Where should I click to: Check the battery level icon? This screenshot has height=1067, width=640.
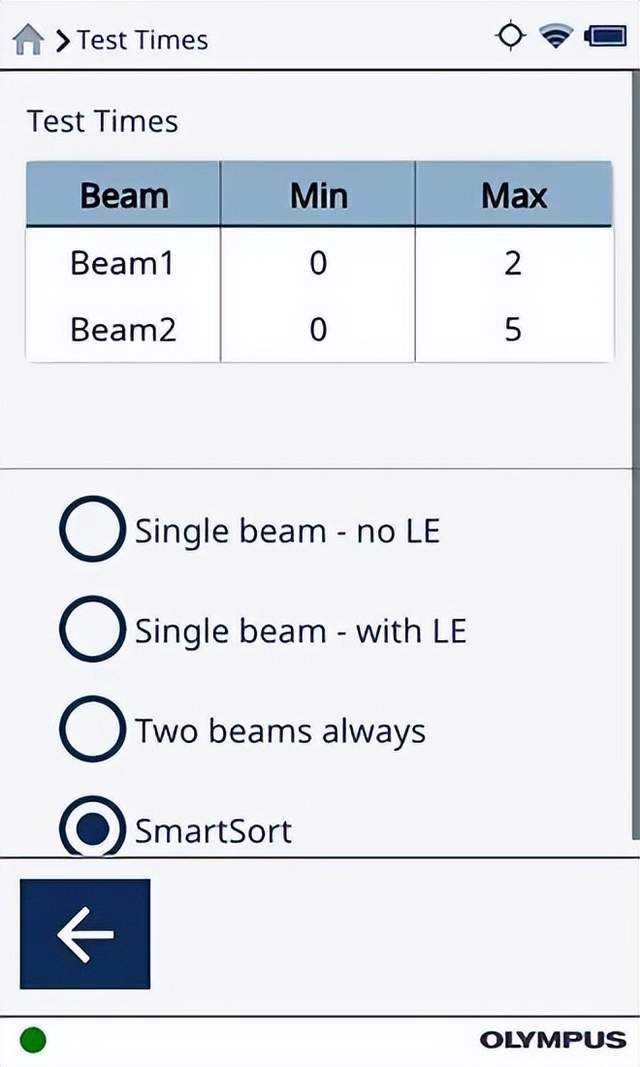604,37
